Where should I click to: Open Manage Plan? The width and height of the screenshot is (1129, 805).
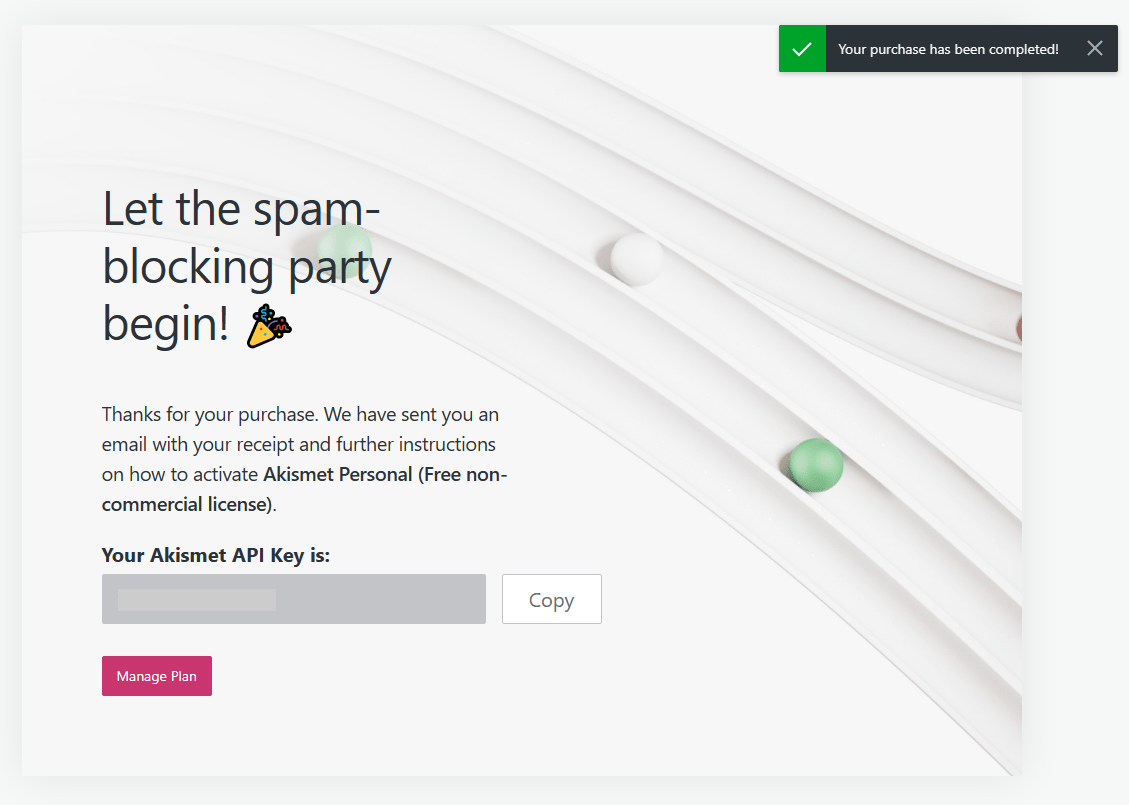[157, 676]
